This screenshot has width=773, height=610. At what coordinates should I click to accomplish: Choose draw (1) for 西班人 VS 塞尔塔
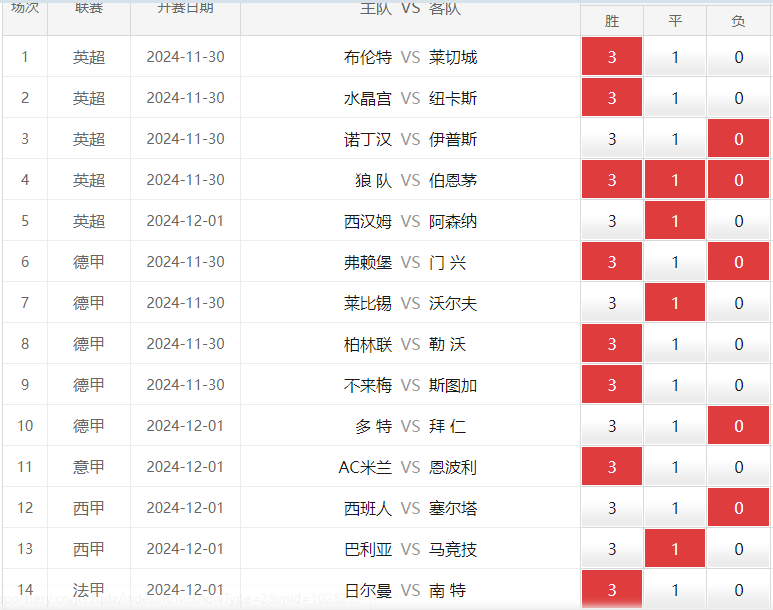tap(675, 506)
